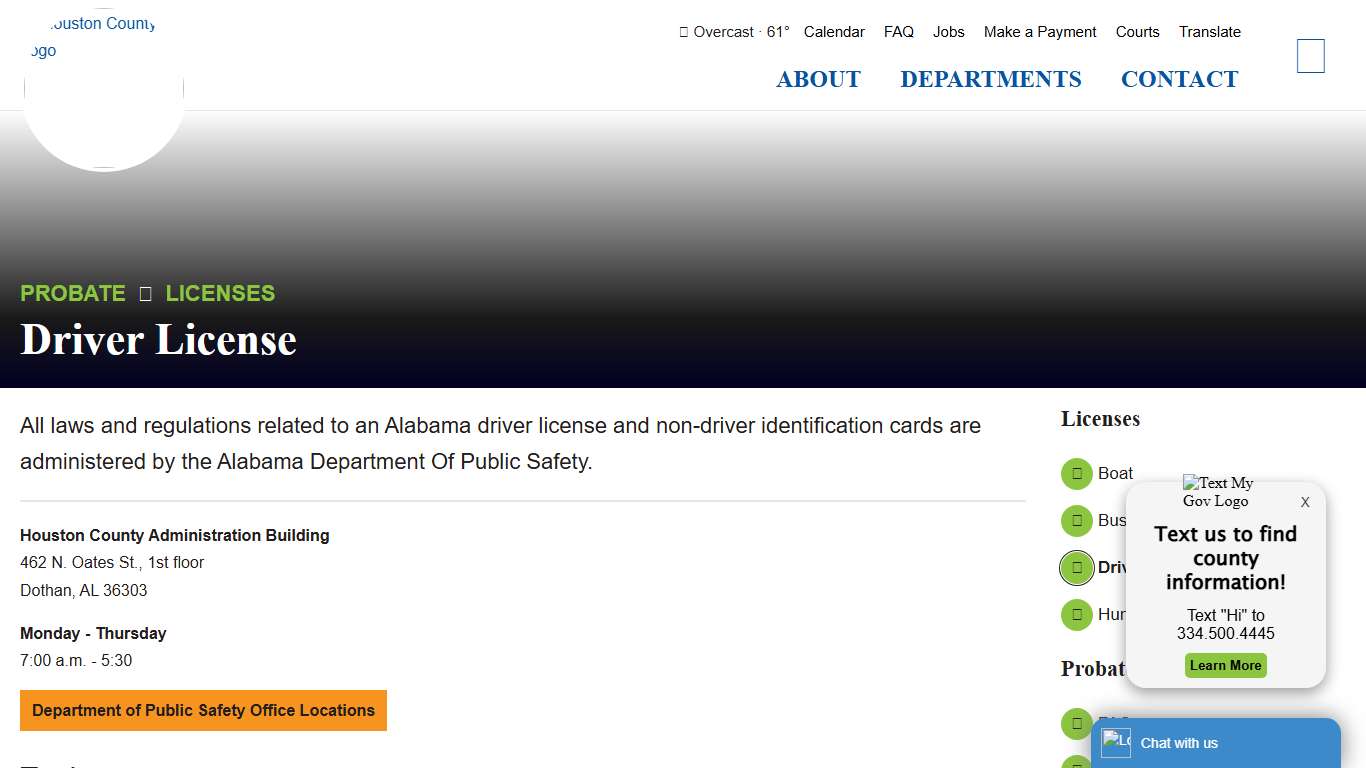The image size is (1366, 768).
Task: Click Department of Public Safety Office Locations button
Action: click(203, 710)
